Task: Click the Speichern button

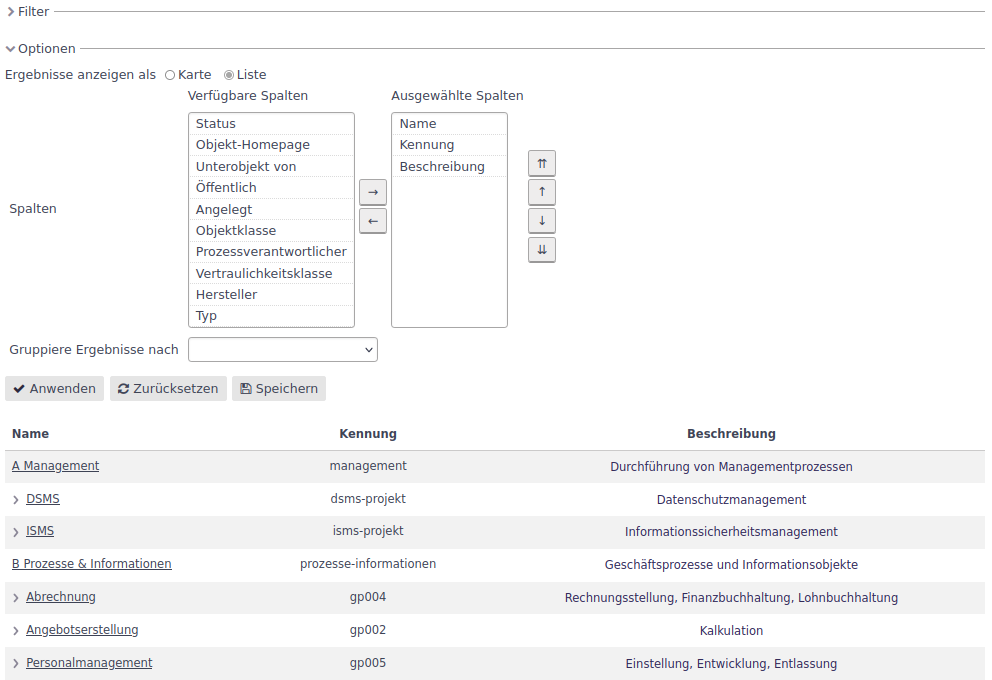Action: (x=278, y=388)
